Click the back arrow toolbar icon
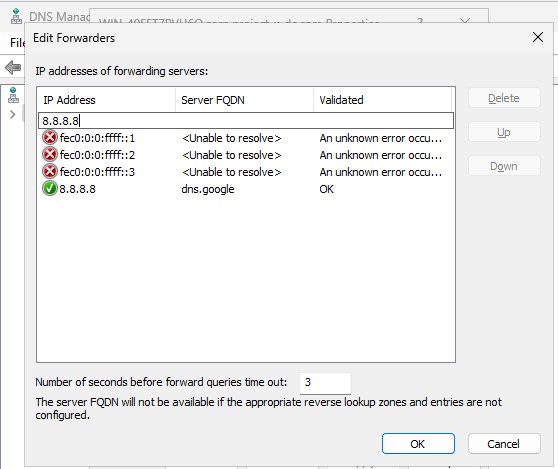558x469 pixels. 13,67
